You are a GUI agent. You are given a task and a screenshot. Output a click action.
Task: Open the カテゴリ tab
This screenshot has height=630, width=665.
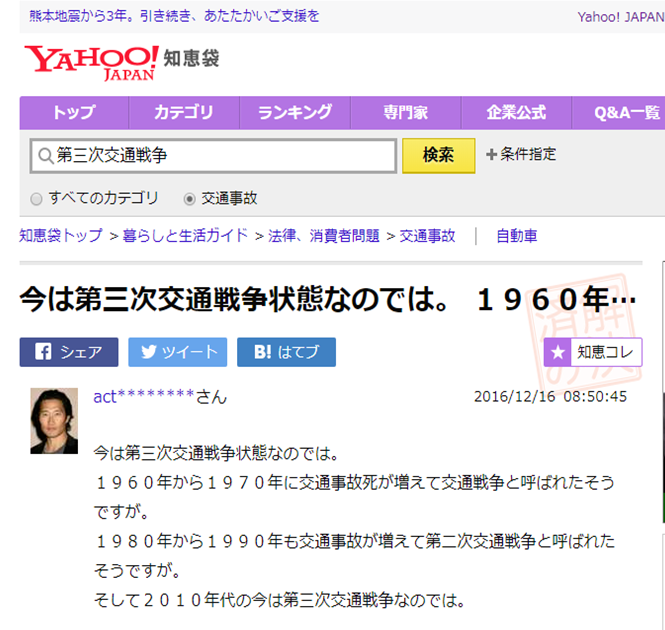coord(184,113)
